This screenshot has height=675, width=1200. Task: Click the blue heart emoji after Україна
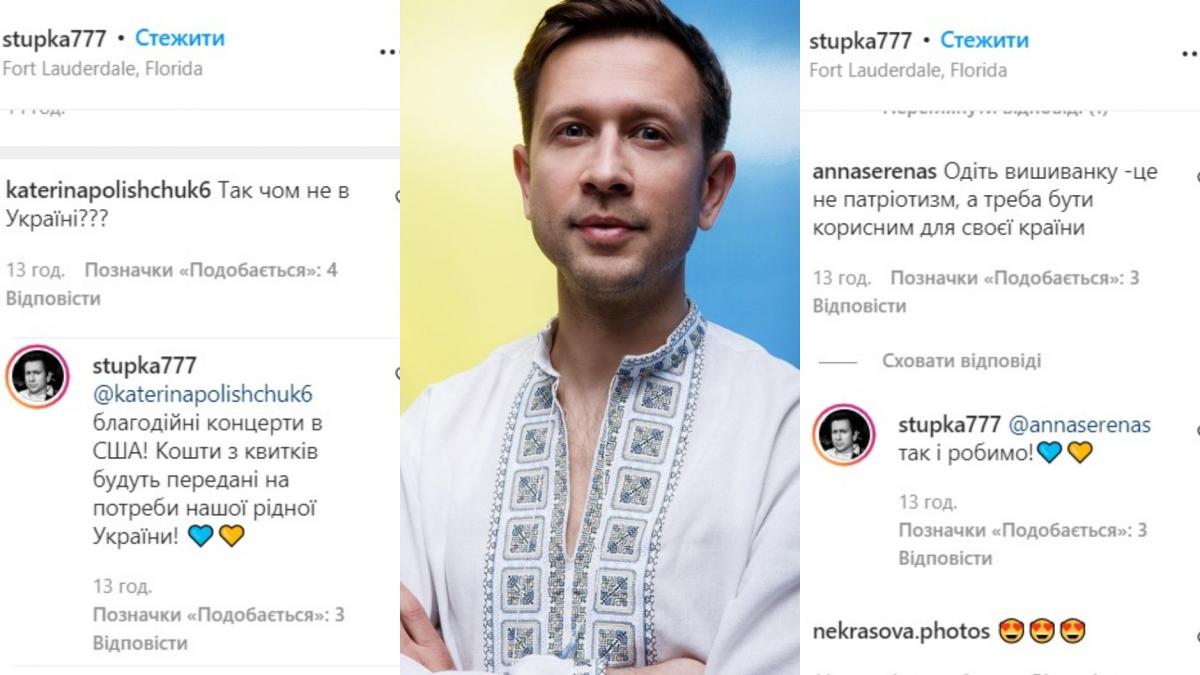click(x=200, y=536)
